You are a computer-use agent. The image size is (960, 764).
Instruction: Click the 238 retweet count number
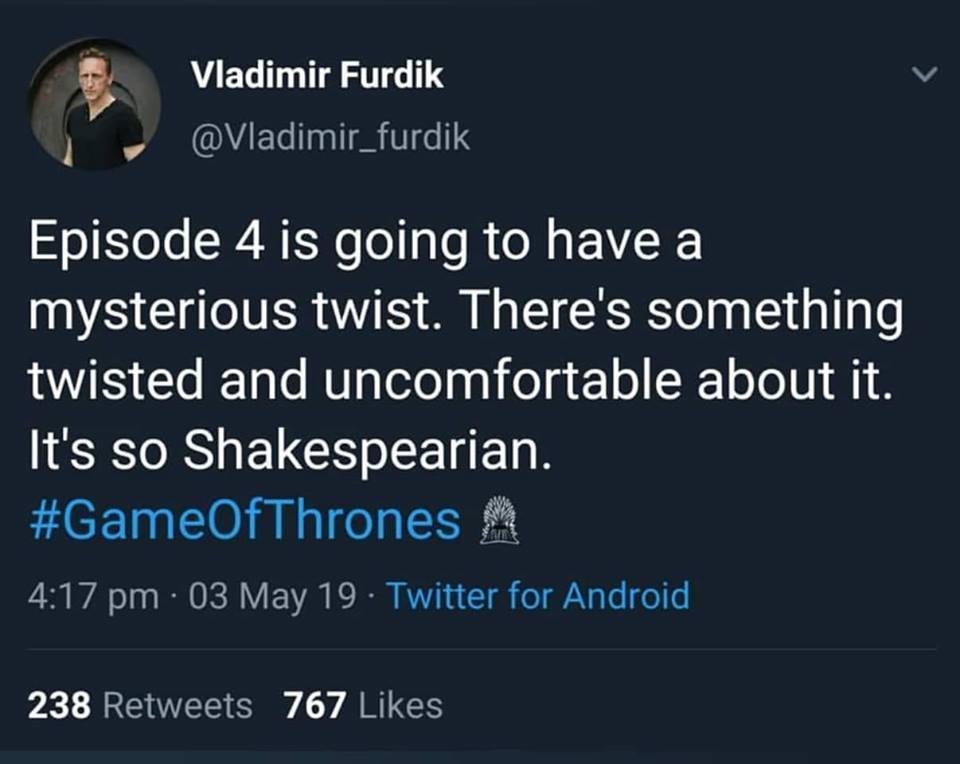pyautogui.click(x=60, y=705)
